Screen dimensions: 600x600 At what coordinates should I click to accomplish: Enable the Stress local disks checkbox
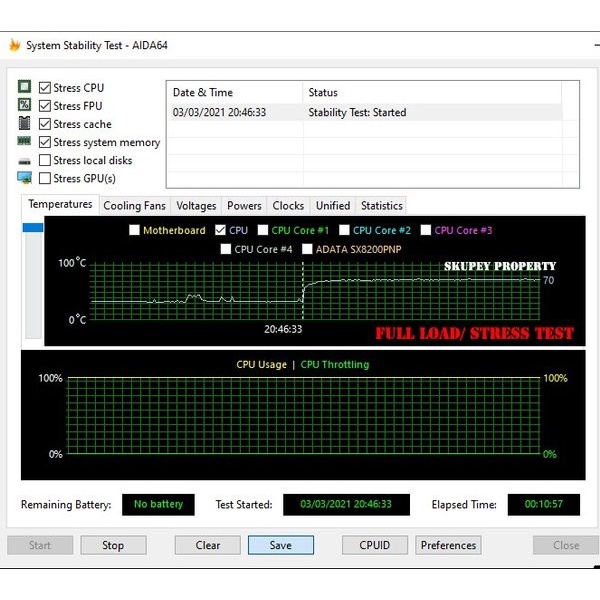point(45,160)
